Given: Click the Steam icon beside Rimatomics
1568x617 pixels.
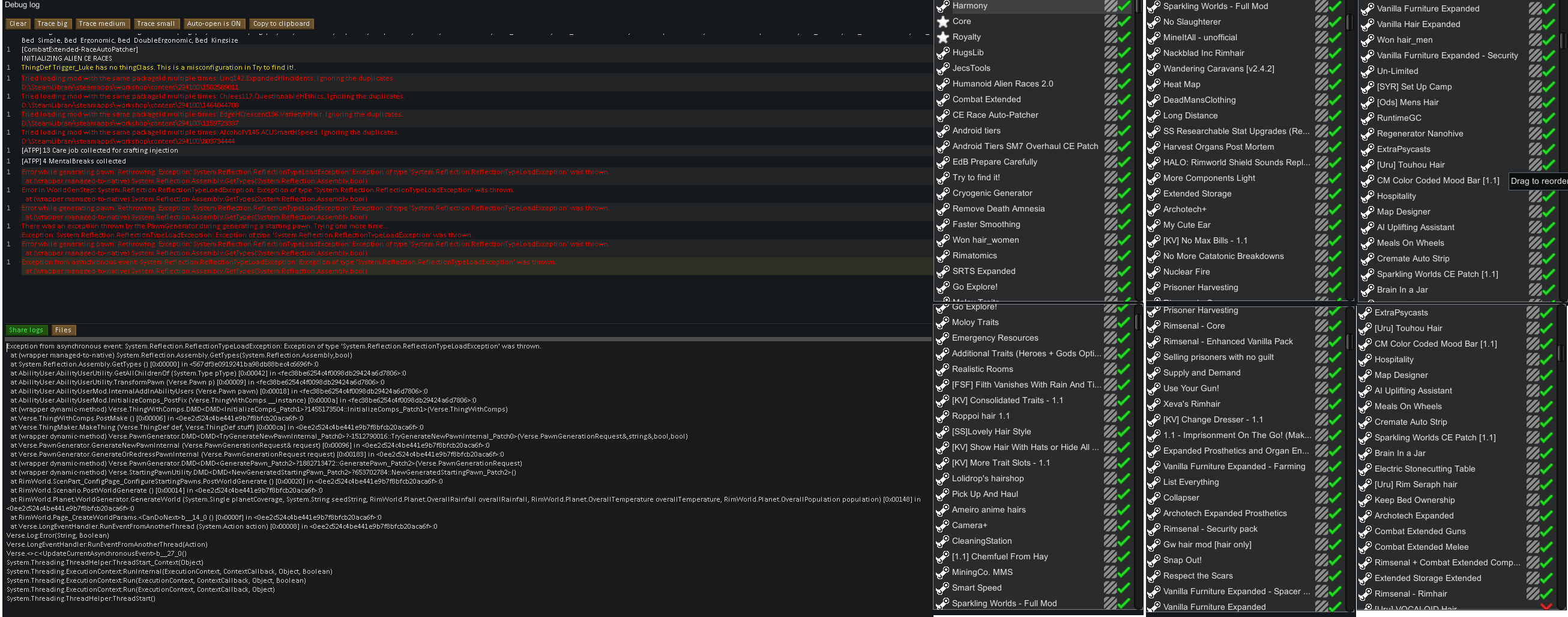Looking at the screenshot, I should pyautogui.click(x=943, y=256).
